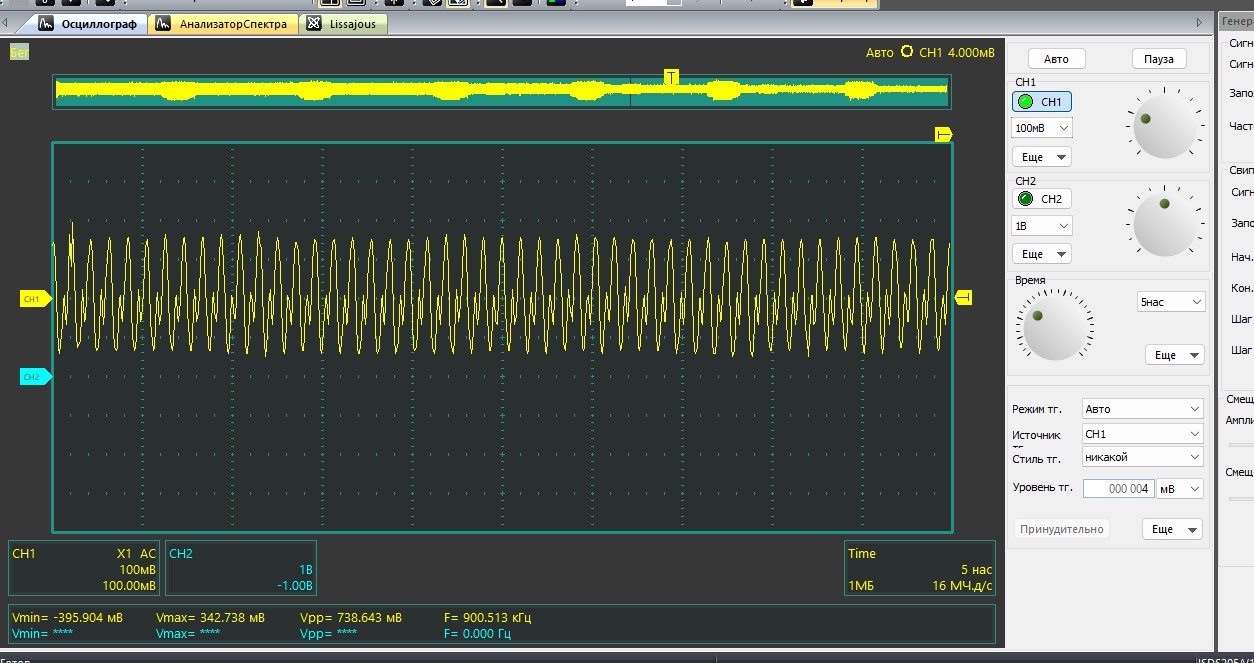
Task: Open the CH2 1В voltage scale dropdown
Action: [1042, 226]
